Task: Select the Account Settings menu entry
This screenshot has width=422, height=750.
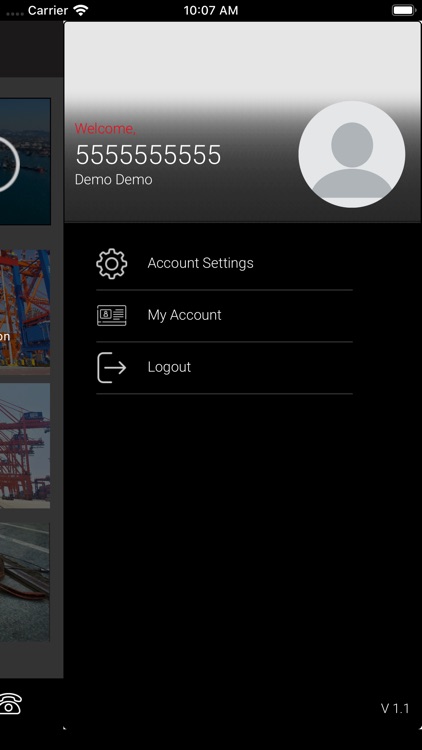Action: 224,264
